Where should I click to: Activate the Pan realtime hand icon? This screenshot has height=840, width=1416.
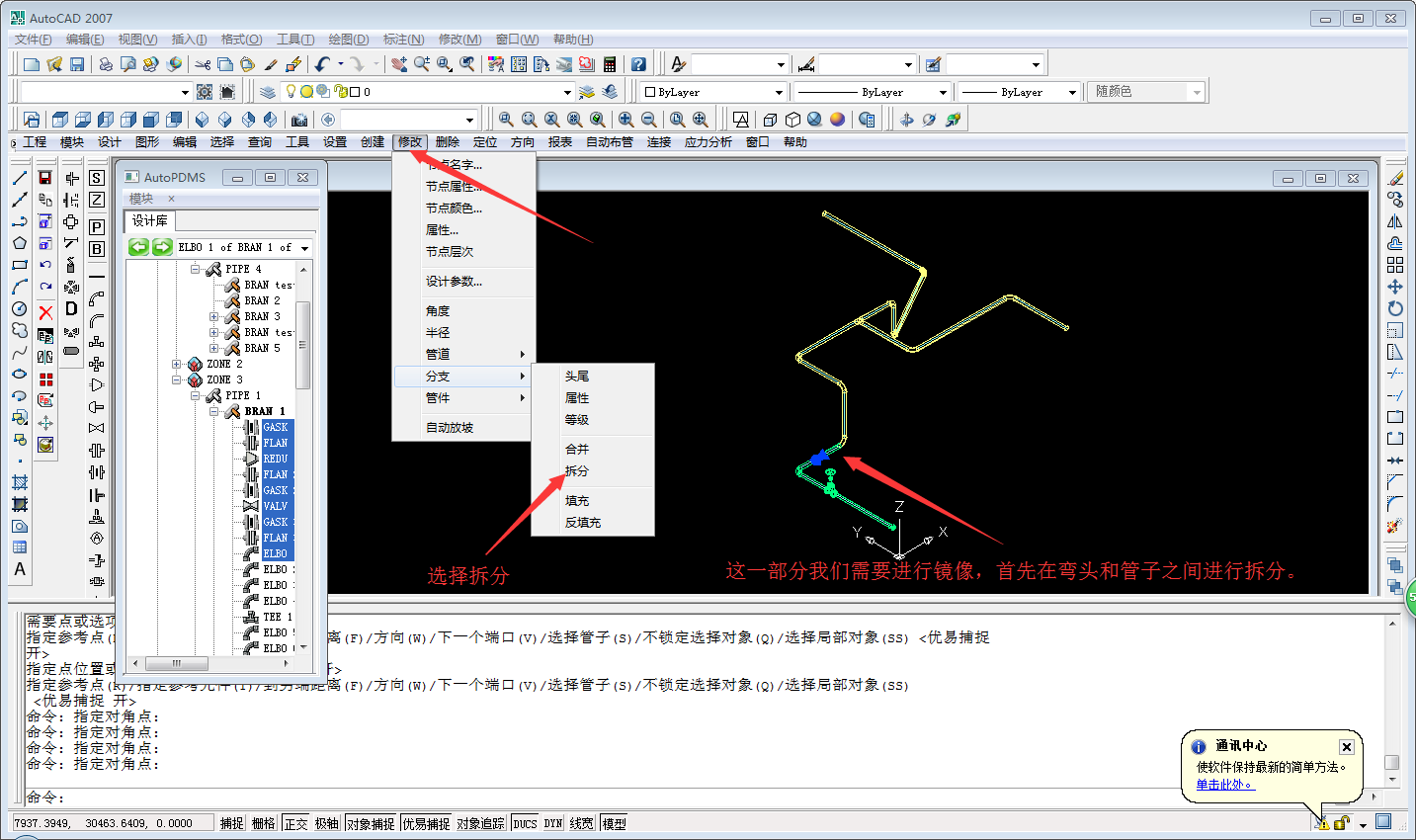pos(398,64)
